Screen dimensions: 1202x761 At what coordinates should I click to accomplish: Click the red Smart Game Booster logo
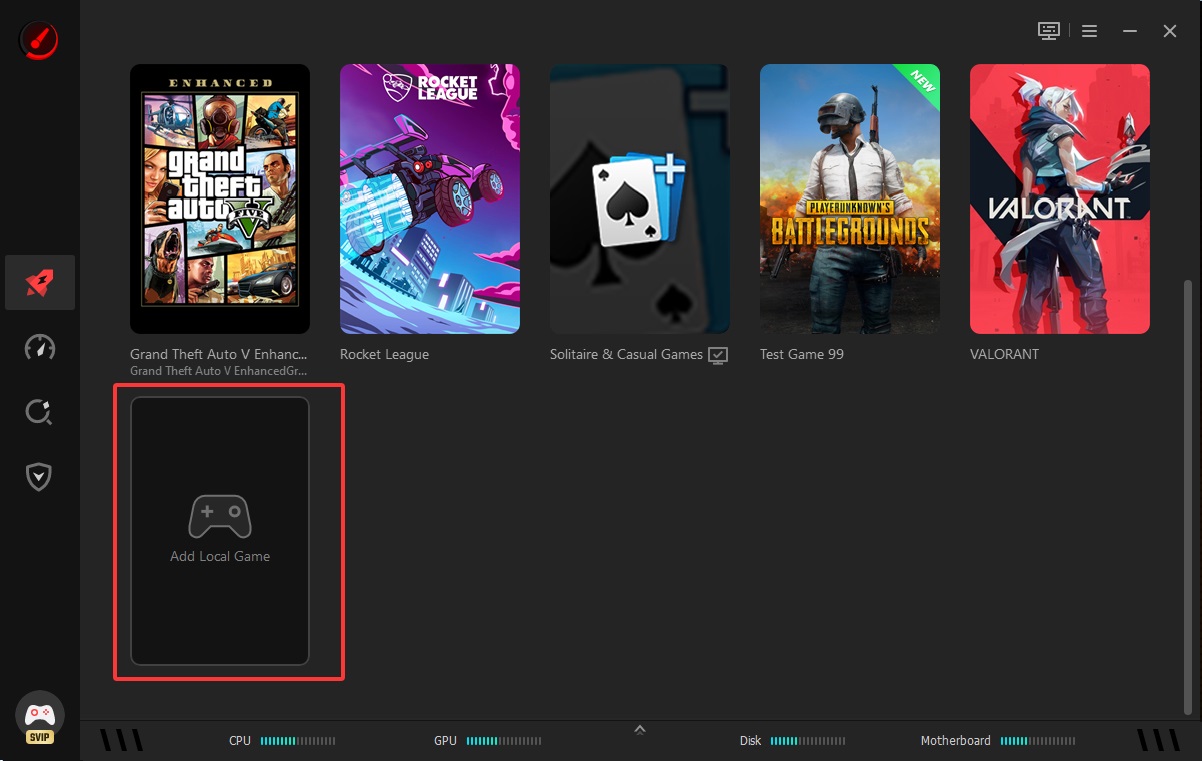coord(39,40)
